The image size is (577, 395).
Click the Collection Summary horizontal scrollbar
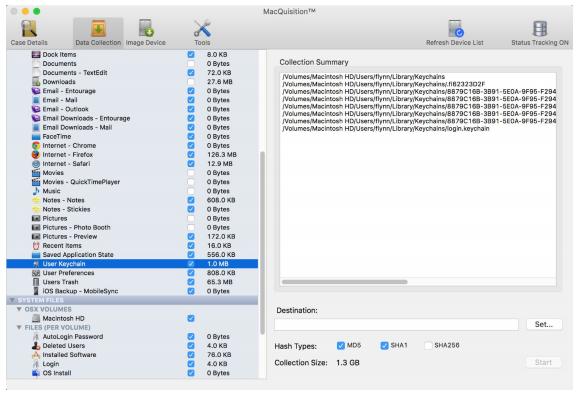point(344,282)
